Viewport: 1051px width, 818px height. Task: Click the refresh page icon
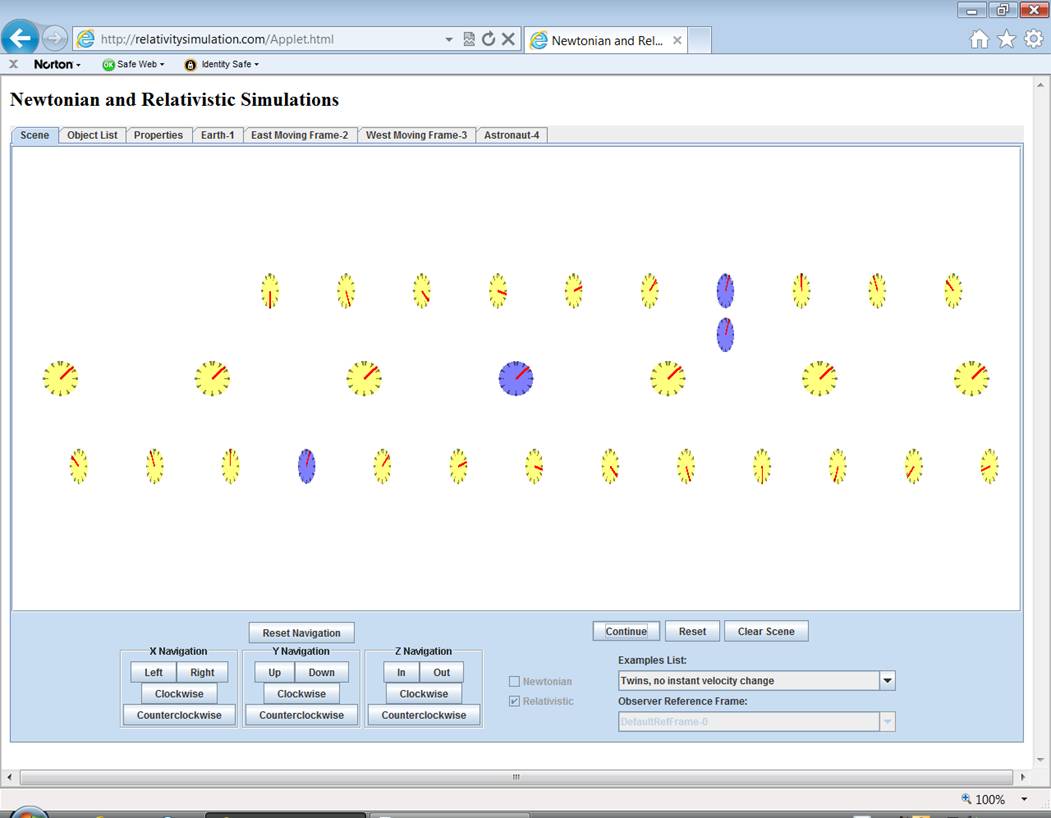(488, 39)
